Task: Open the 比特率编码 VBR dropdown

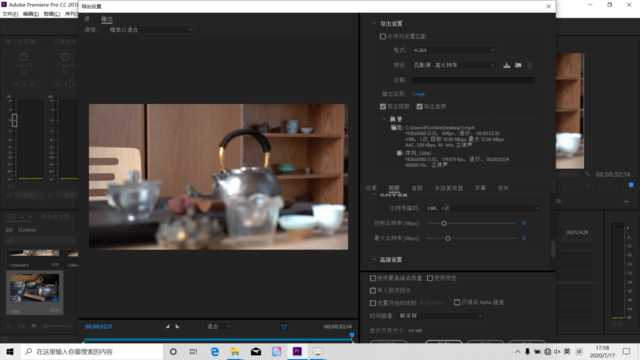Action: click(483, 208)
